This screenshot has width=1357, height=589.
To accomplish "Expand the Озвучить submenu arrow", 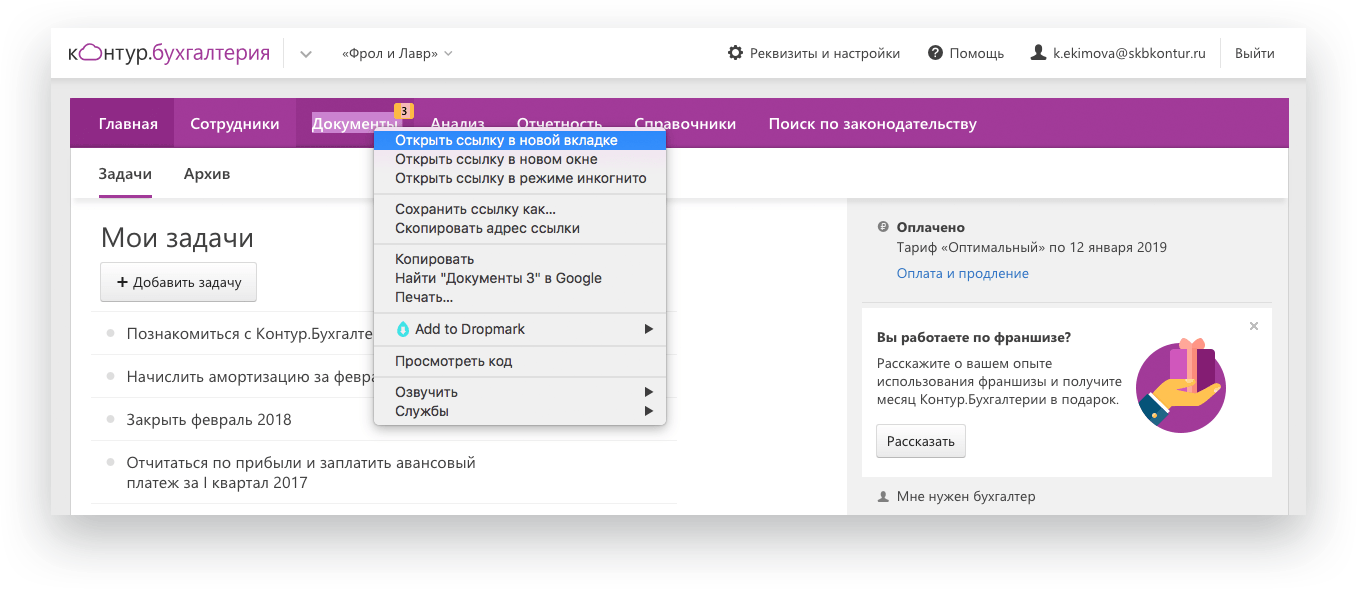I will click(x=648, y=392).
